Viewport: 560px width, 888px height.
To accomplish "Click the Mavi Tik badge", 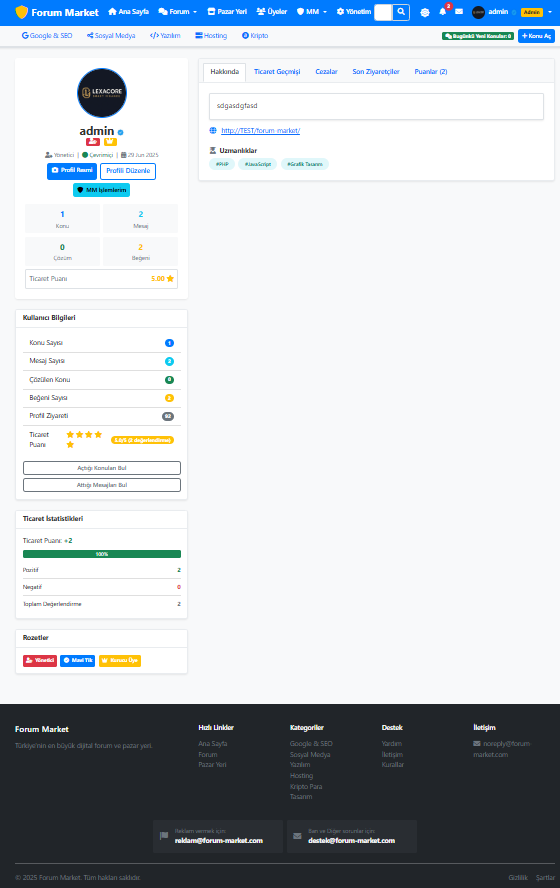I will point(78,660).
